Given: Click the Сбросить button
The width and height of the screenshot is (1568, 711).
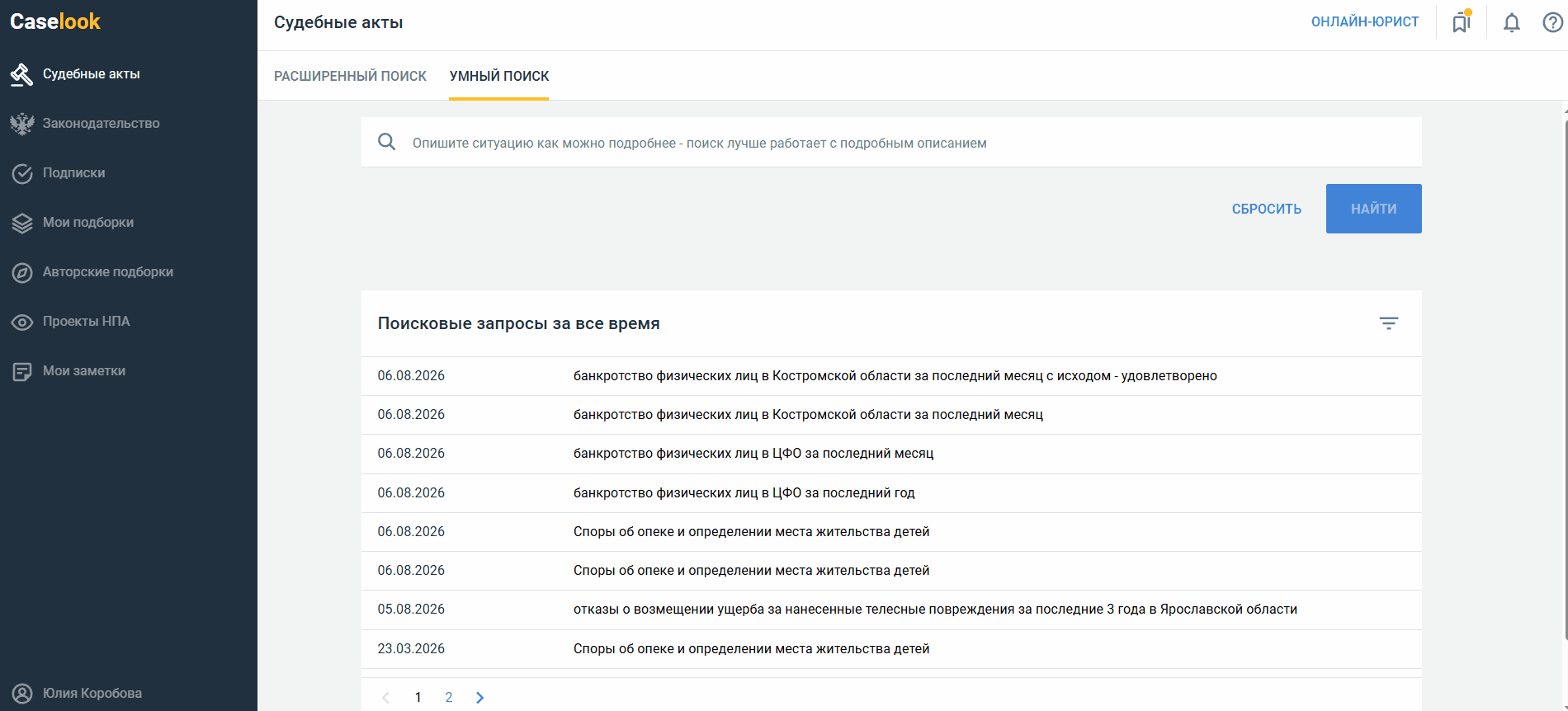Looking at the screenshot, I should click(x=1267, y=209).
